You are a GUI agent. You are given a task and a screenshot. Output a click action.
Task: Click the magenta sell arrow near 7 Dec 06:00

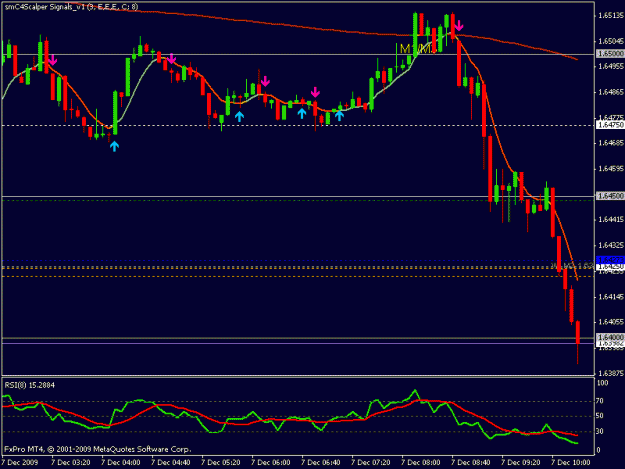pos(265,81)
